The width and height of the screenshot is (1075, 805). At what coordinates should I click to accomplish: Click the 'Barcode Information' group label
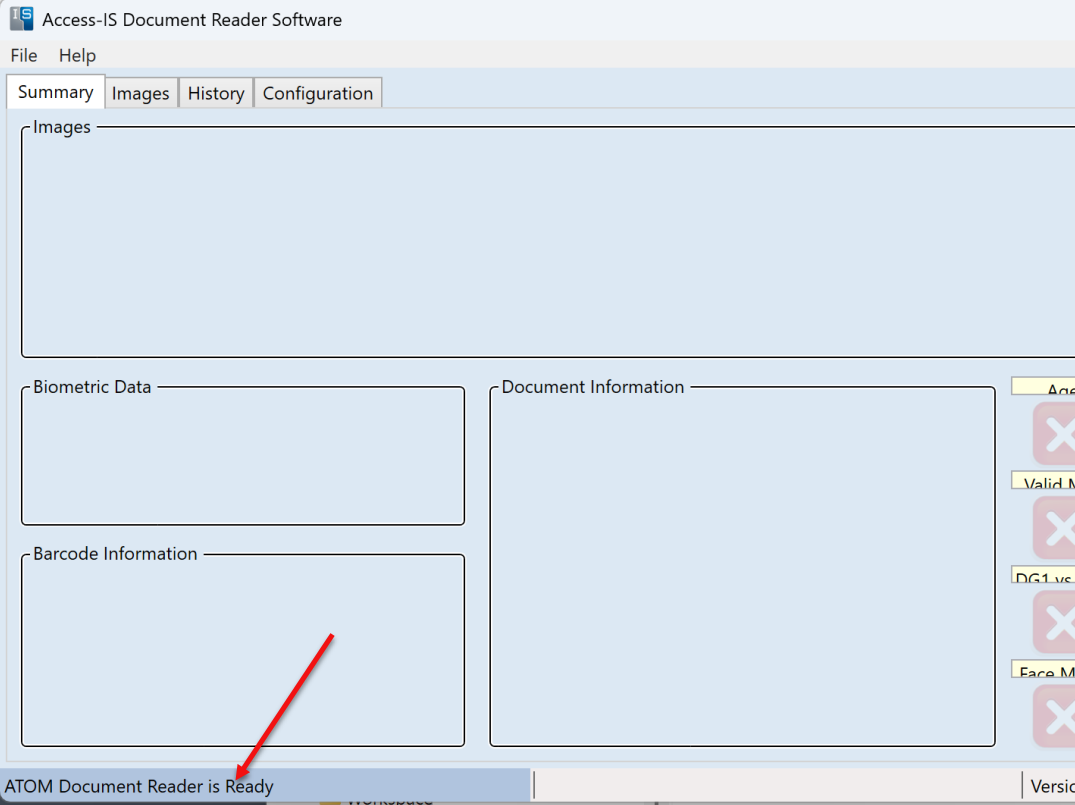click(115, 553)
